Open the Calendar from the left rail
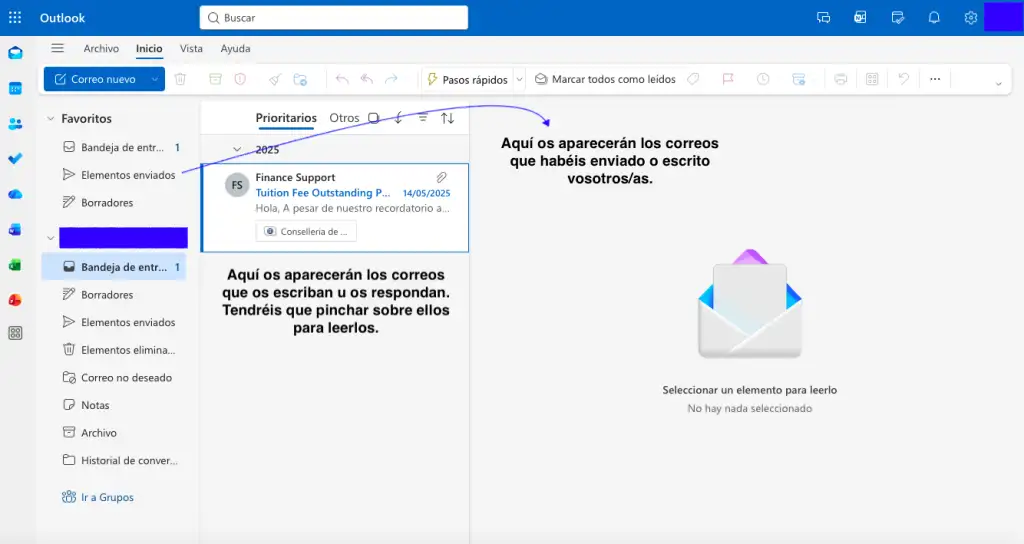1024x544 pixels. [x=15, y=89]
